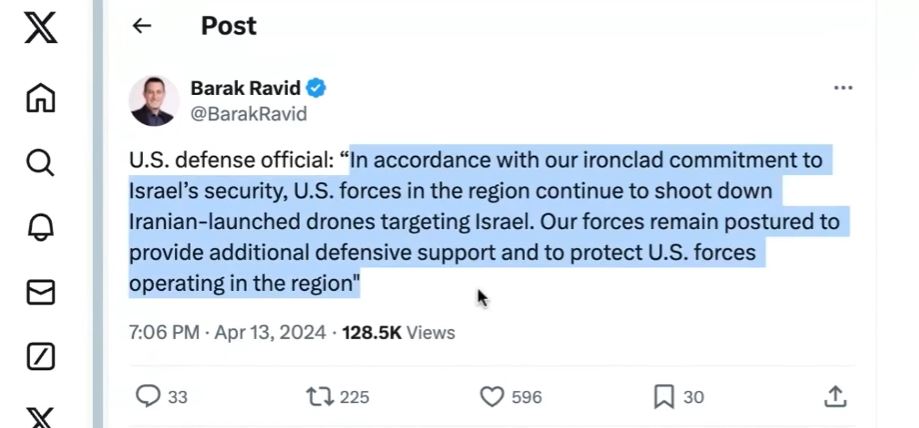The width and height of the screenshot is (919, 428).
Task: Reply to the post via comment icon
Action: pyautogui.click(x=148, y=397)
